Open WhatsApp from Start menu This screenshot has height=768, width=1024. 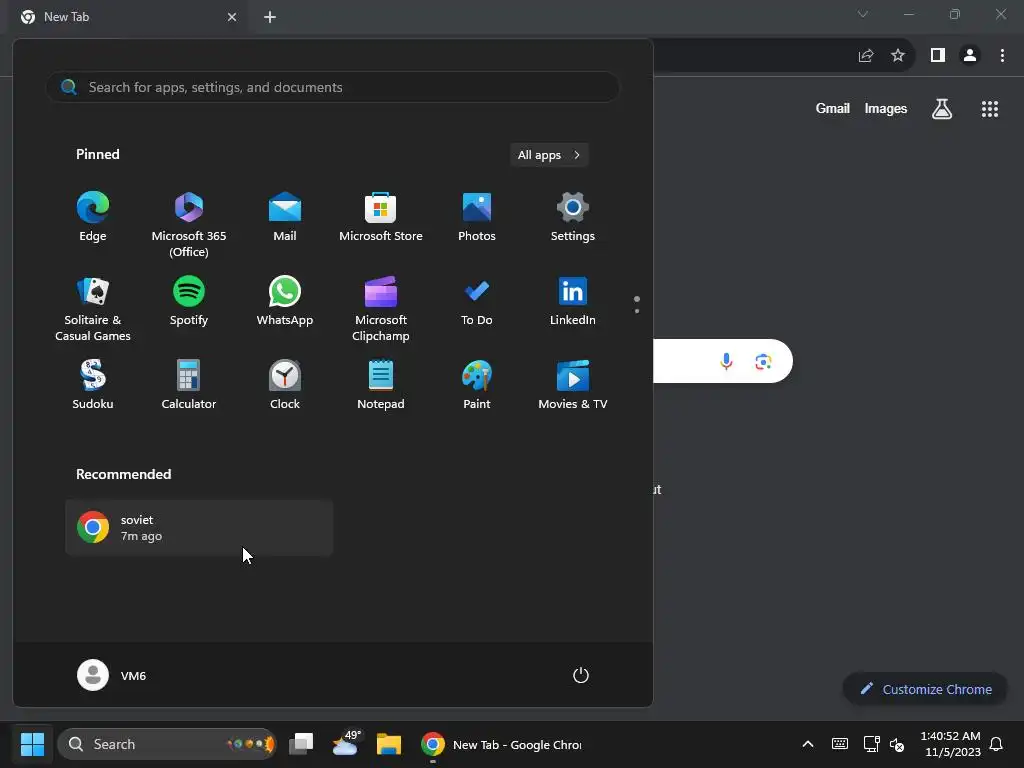(x=285, y=301)
